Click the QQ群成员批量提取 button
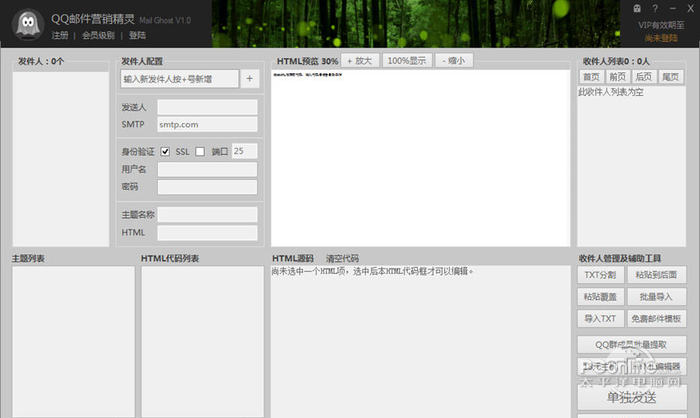 (632, 344)
